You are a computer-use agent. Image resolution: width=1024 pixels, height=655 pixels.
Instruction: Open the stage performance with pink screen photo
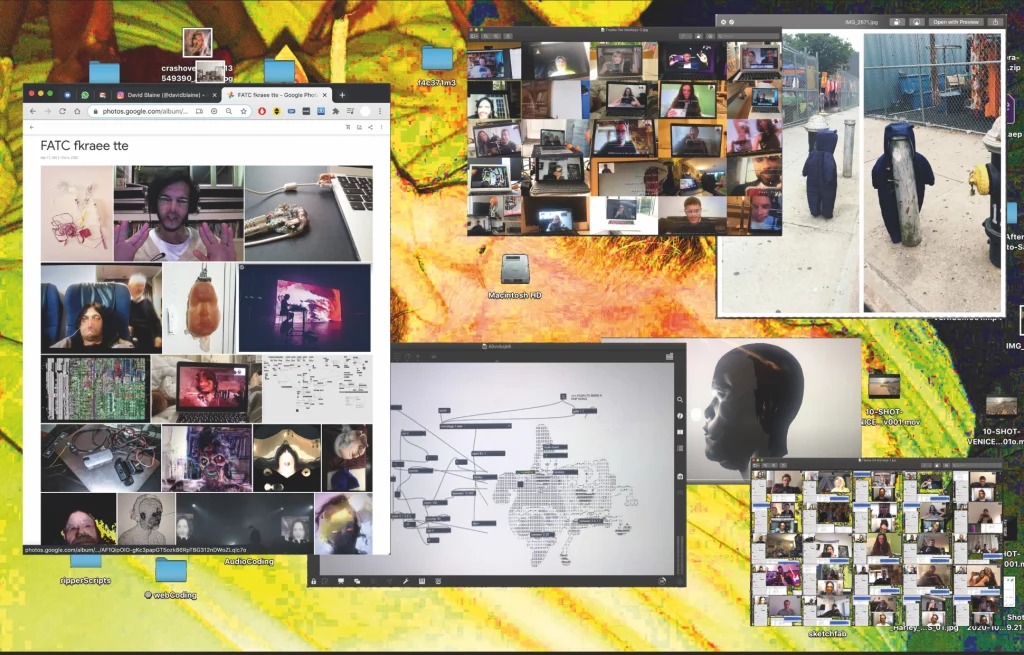tap(304, 308)
